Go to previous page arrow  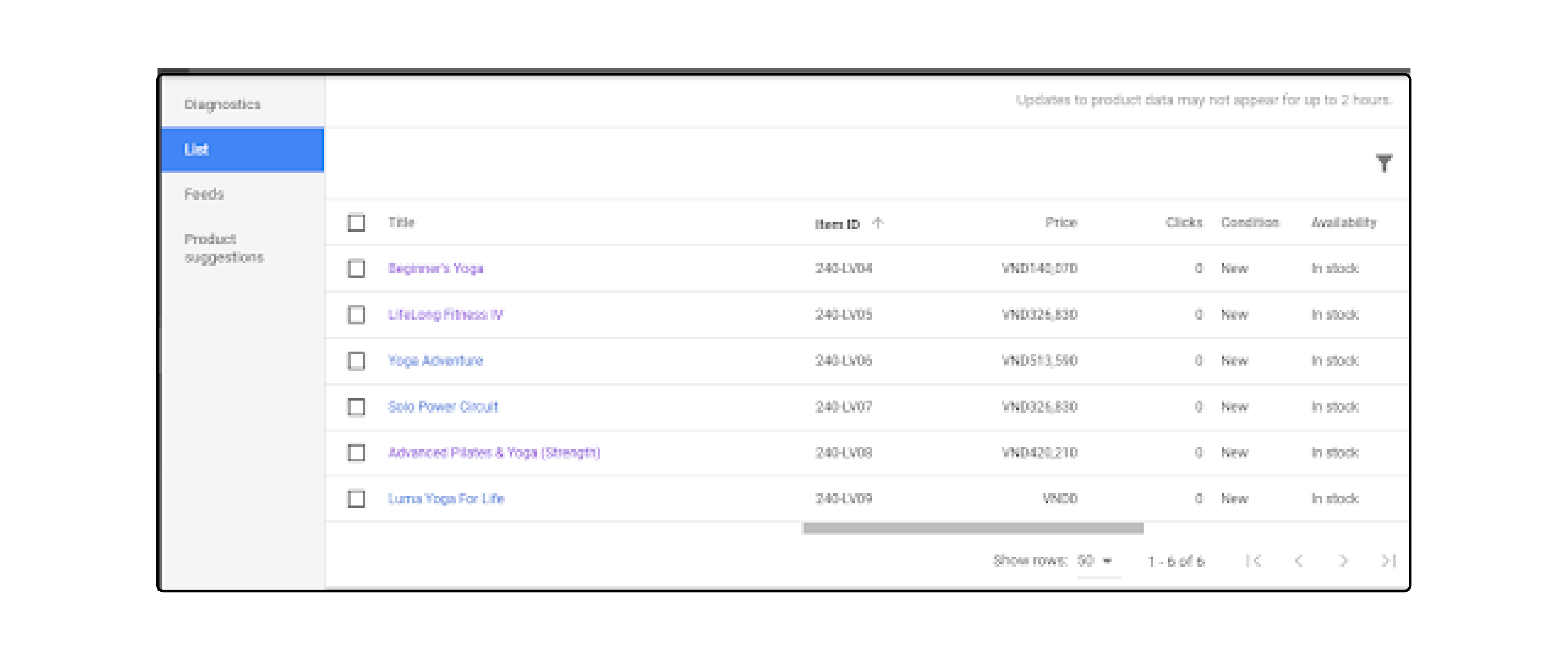coord(1298,561)
